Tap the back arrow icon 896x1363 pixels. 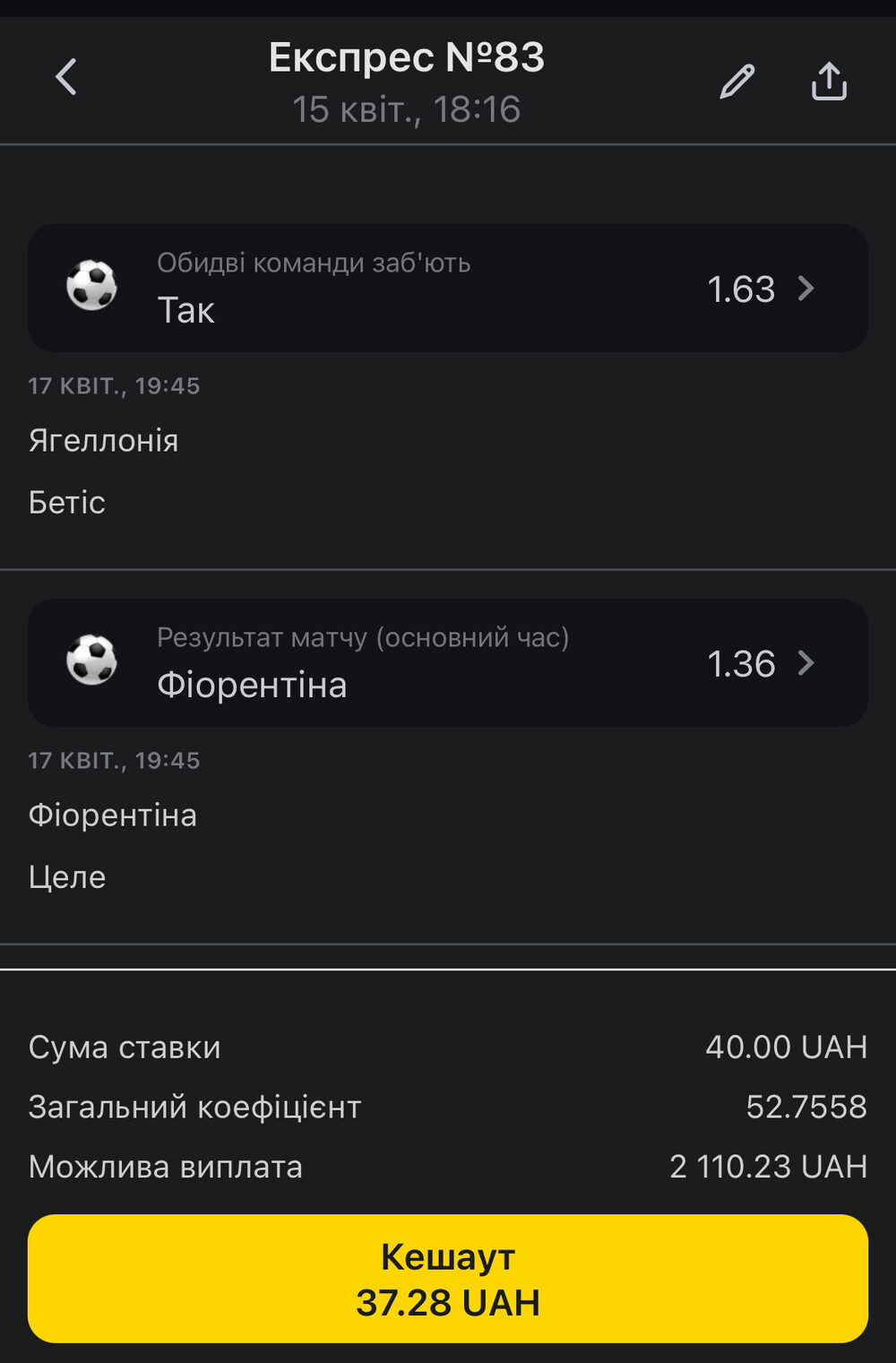click(x=66, y=77)
